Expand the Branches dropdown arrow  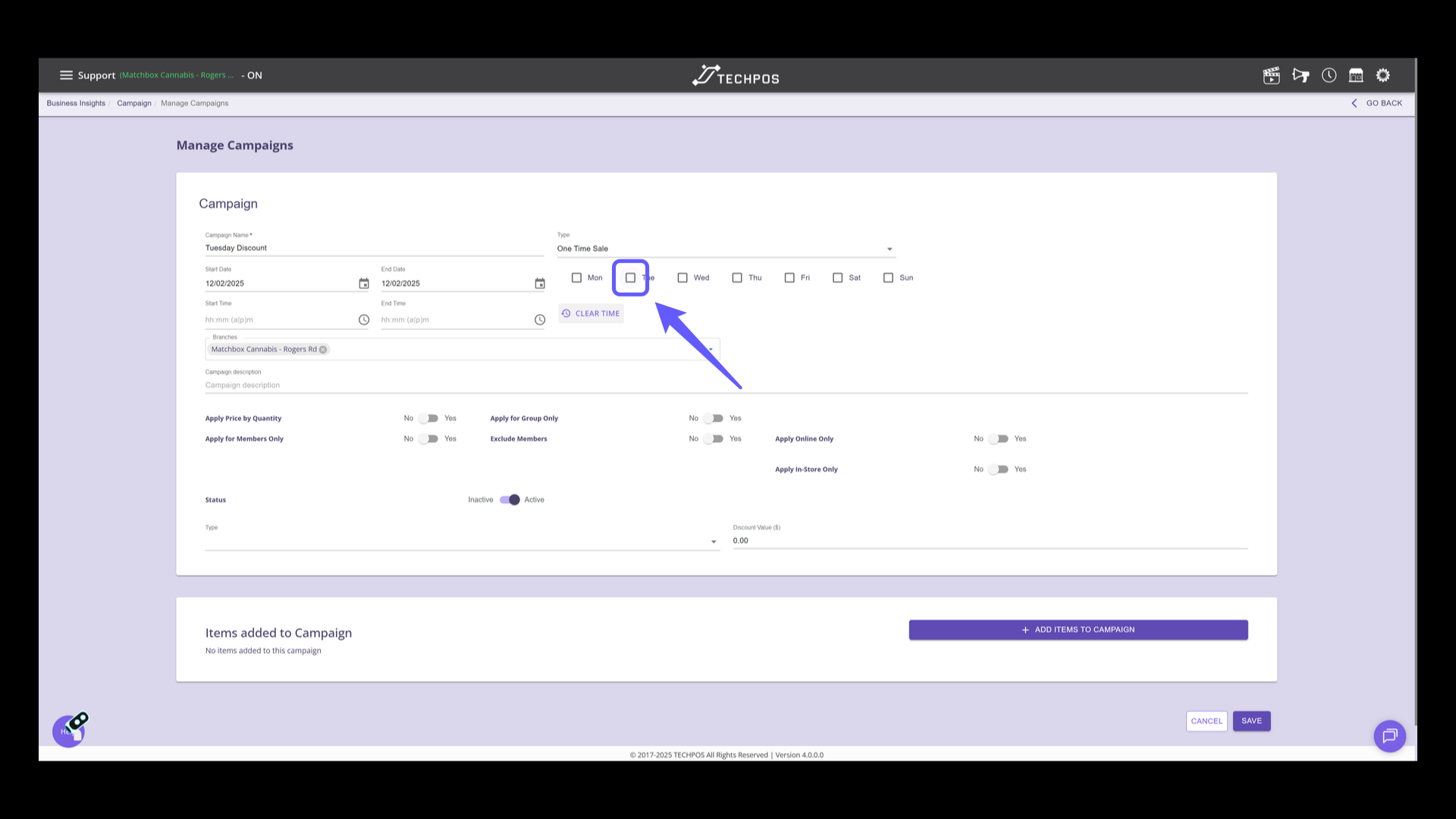[x=711, y=350]
